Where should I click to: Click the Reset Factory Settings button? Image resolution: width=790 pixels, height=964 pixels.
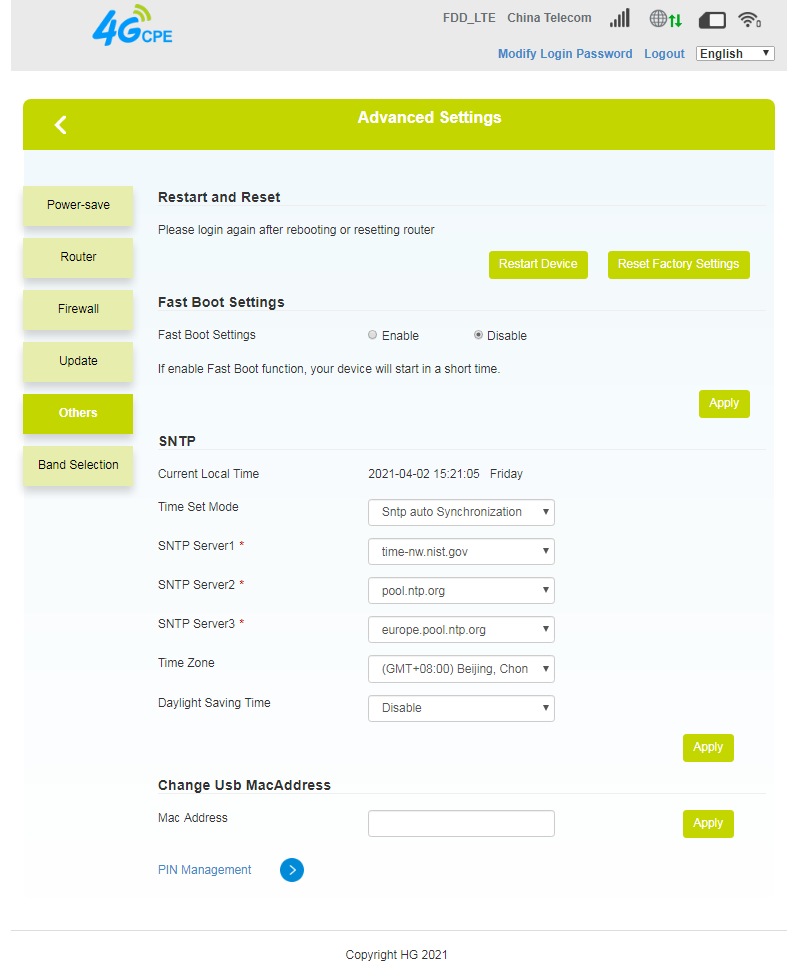[x=679, y=264]
